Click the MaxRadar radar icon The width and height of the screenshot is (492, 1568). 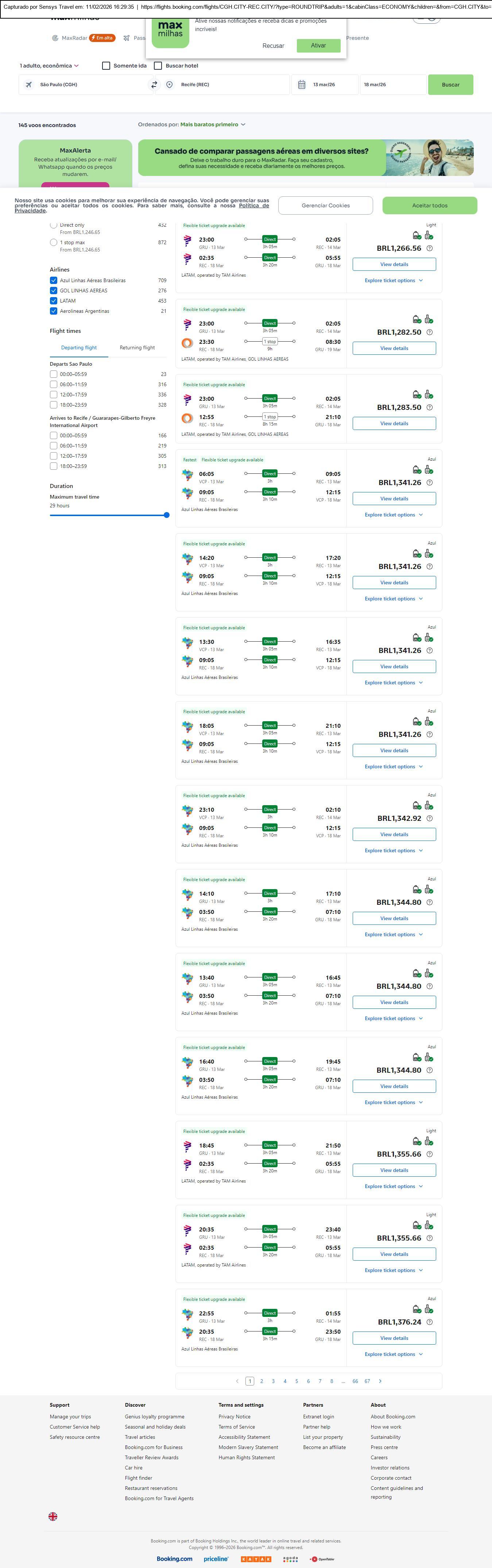point(55,38)
